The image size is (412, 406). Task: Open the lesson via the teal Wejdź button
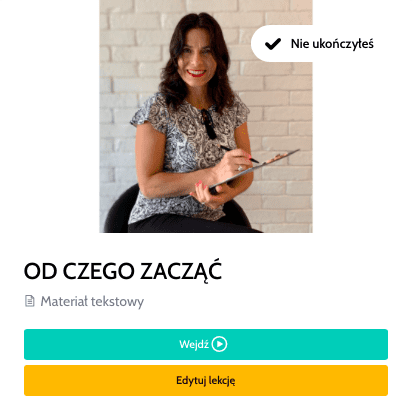pos(206,344)
